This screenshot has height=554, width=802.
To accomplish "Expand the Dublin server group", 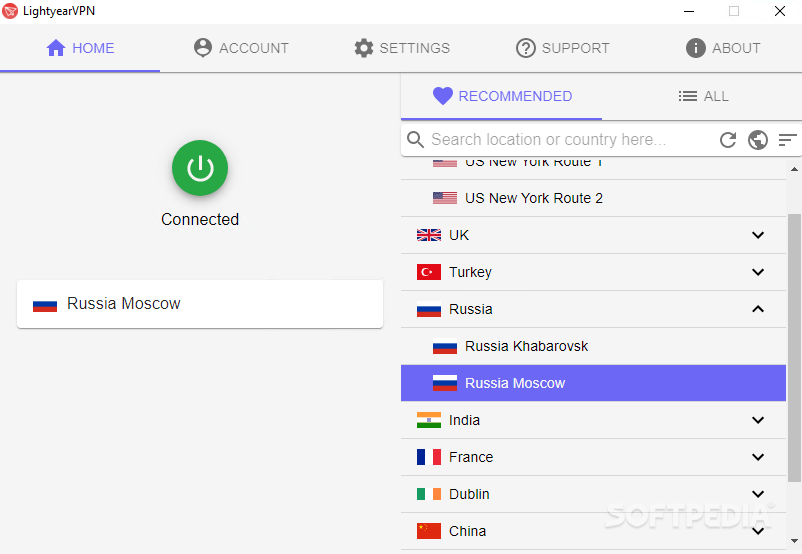I will coord(593,494).
